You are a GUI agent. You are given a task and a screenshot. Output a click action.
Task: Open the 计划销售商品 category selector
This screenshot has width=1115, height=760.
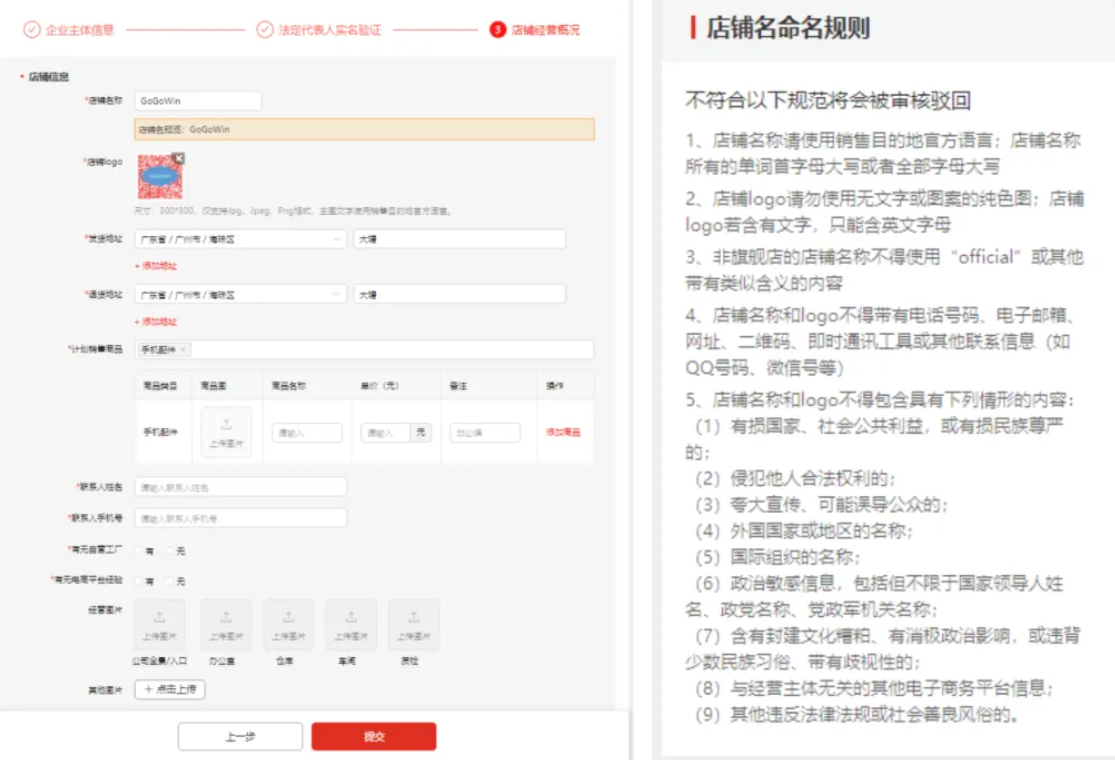390,350
